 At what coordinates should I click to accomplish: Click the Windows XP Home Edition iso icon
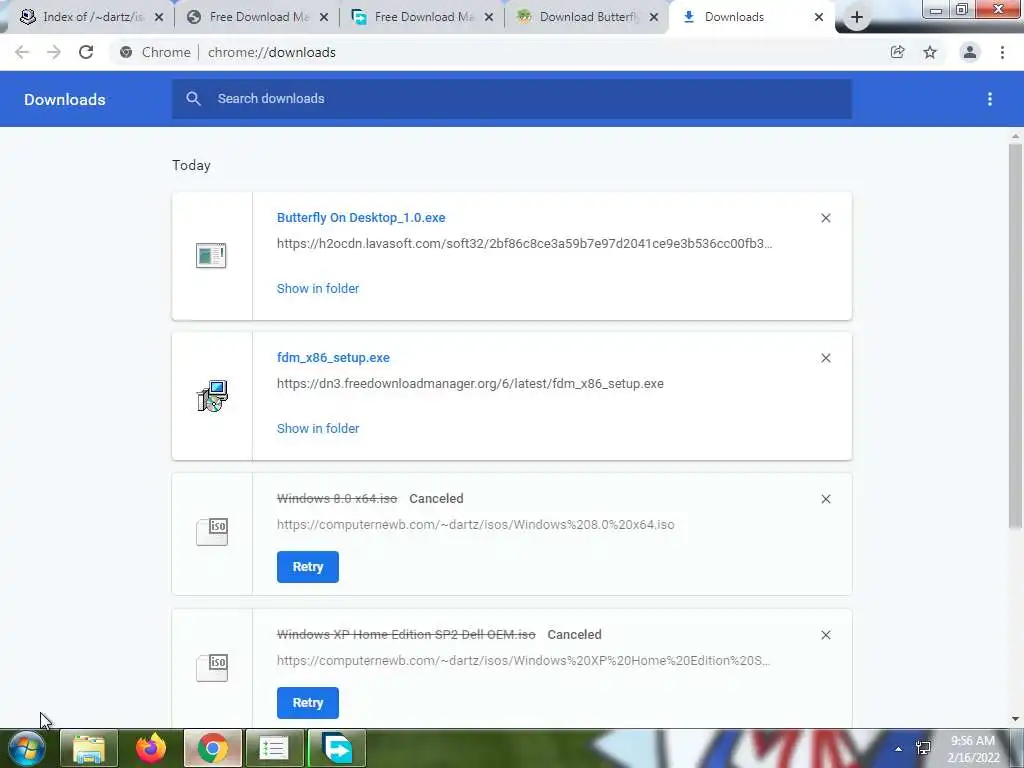212,667
